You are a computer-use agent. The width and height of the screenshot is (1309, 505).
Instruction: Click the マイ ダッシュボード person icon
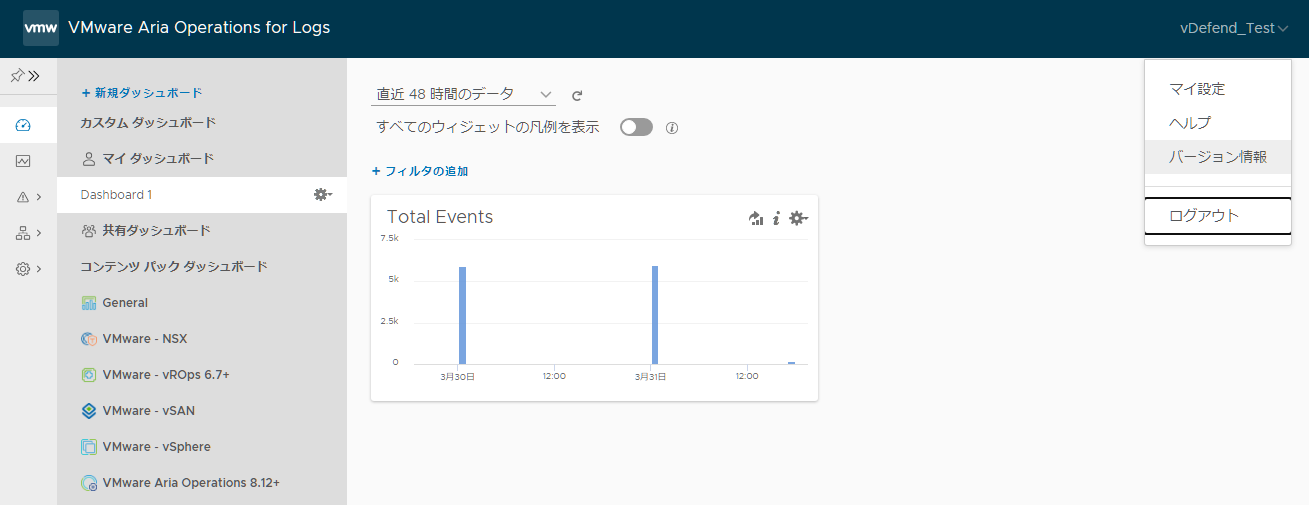89,159
